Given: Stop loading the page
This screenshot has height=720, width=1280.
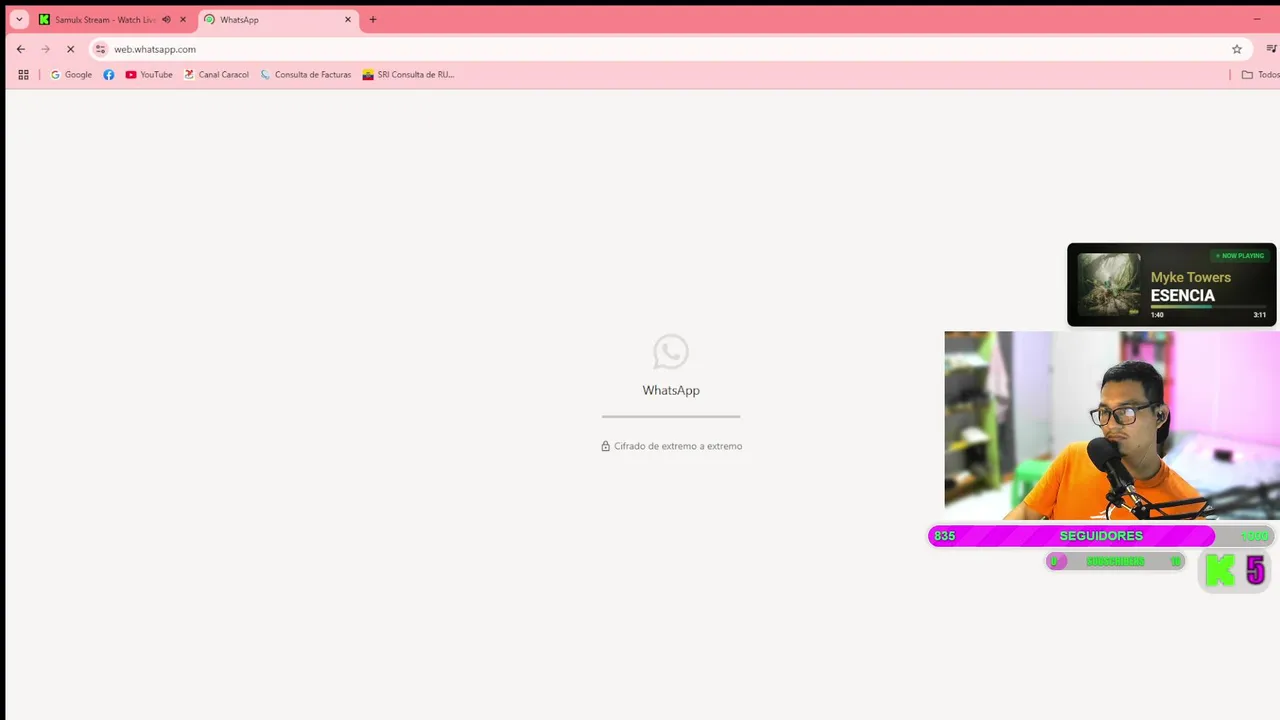Looking at the screenshot, I should 70,49.
